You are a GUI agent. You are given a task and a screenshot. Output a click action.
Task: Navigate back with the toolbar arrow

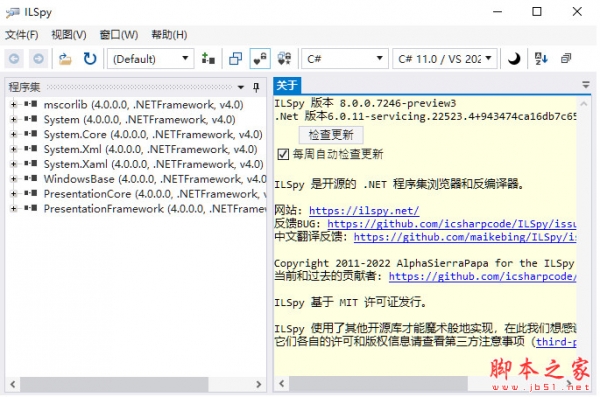[x=14, y=59]
